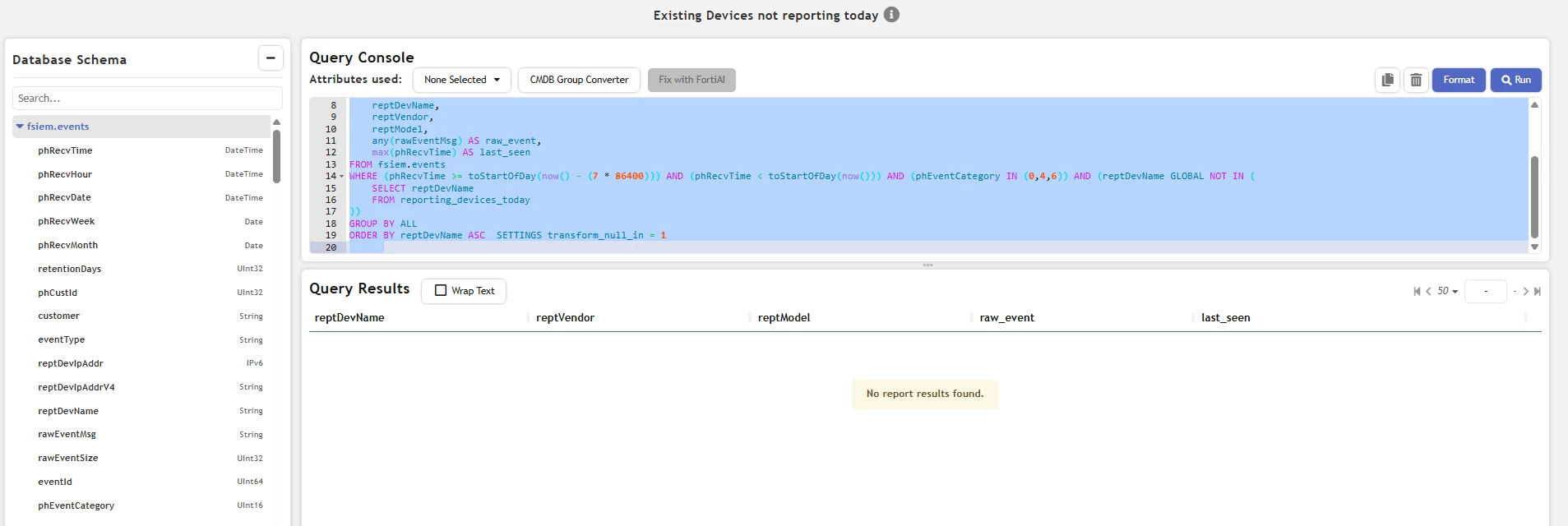The width and height of the screenshot is (1568, 526).
Task: Run the query
Action: click(1515, 80)
